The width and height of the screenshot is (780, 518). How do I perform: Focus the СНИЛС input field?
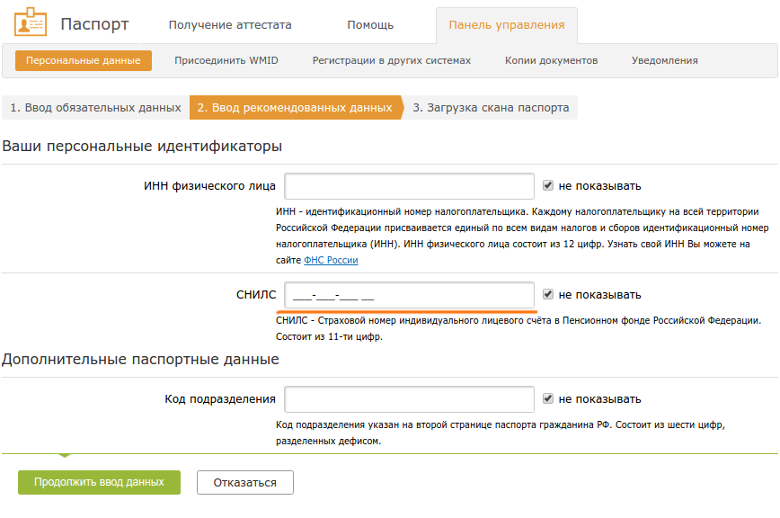409,295
